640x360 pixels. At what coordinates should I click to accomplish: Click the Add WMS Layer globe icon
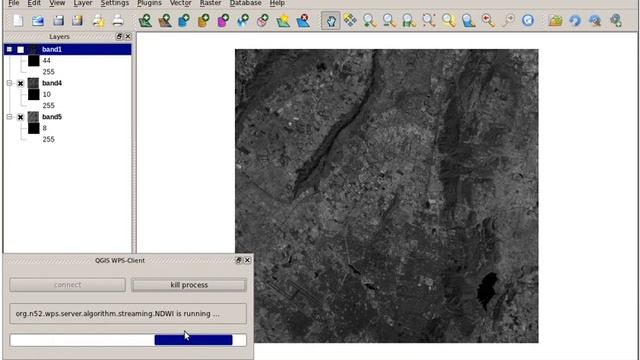click(x=243, y=20)
